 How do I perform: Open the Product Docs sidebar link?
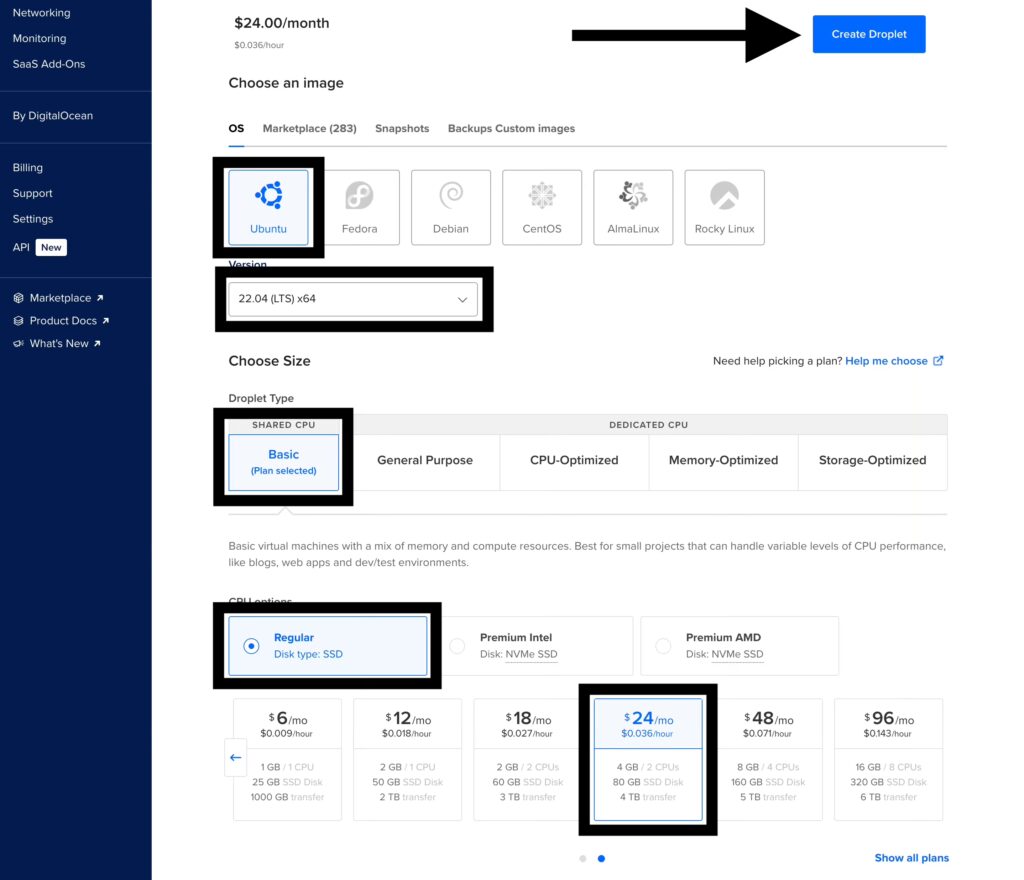pos(63,321)
